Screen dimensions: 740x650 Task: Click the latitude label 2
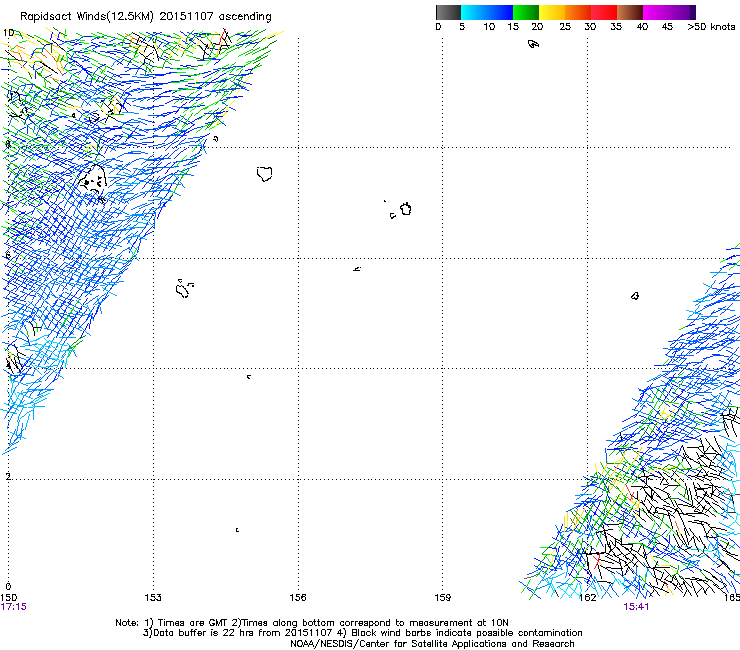[8, 476]
